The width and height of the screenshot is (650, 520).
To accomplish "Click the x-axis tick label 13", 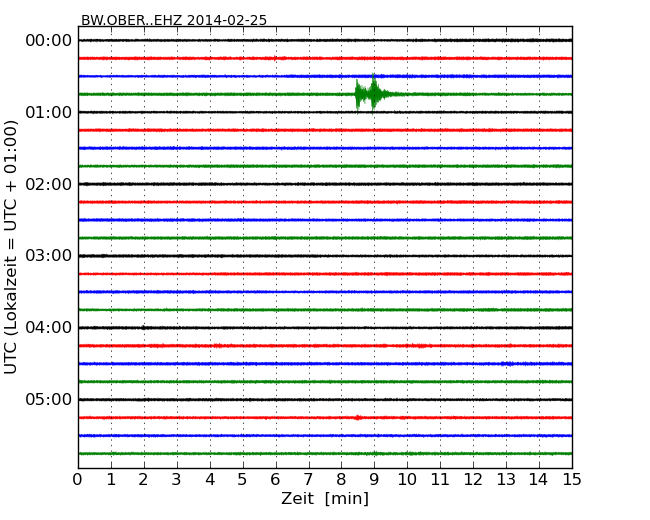I will point(506,480).
